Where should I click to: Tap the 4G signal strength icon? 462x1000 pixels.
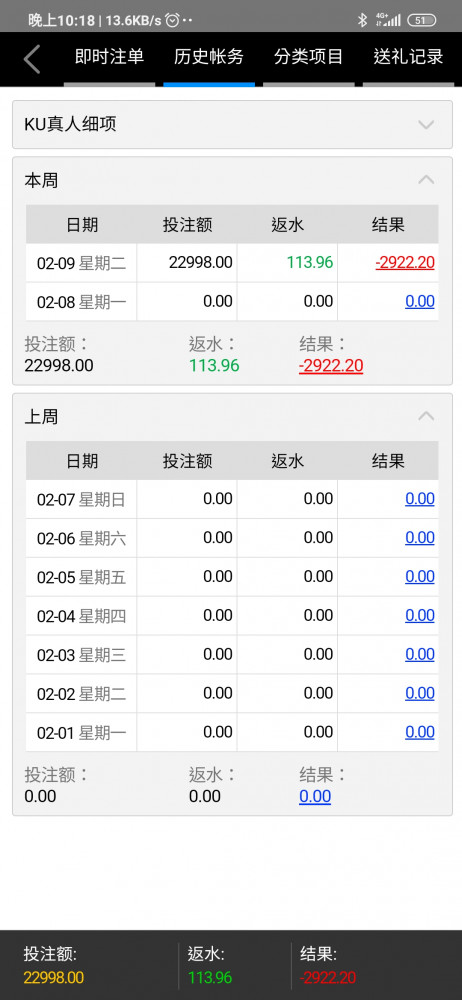pyautogui.click(x=388, y=20)
